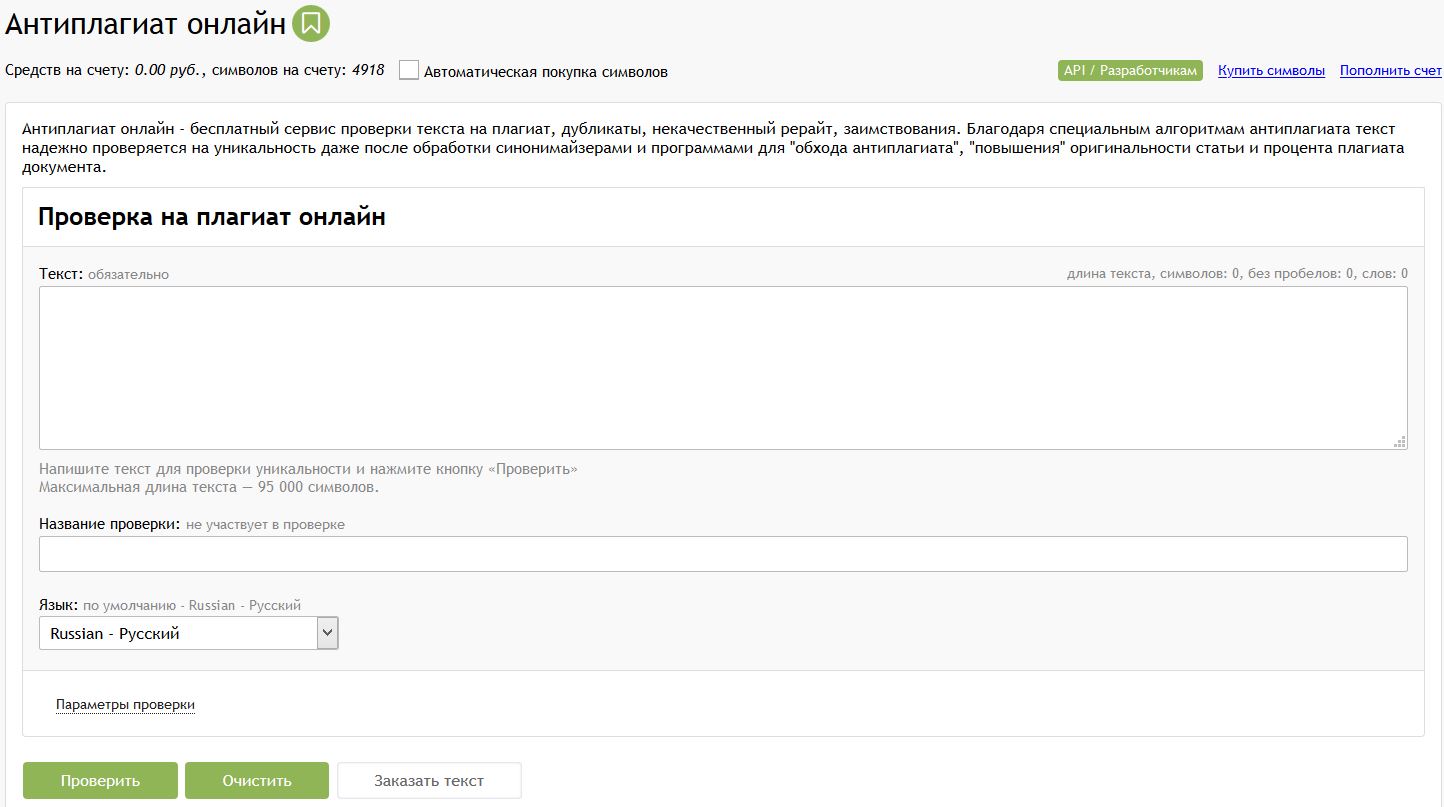Click the symbols balance value 4918
Image resolution: width=1444 pixels, height=807 pixels.
click(368, 71)
